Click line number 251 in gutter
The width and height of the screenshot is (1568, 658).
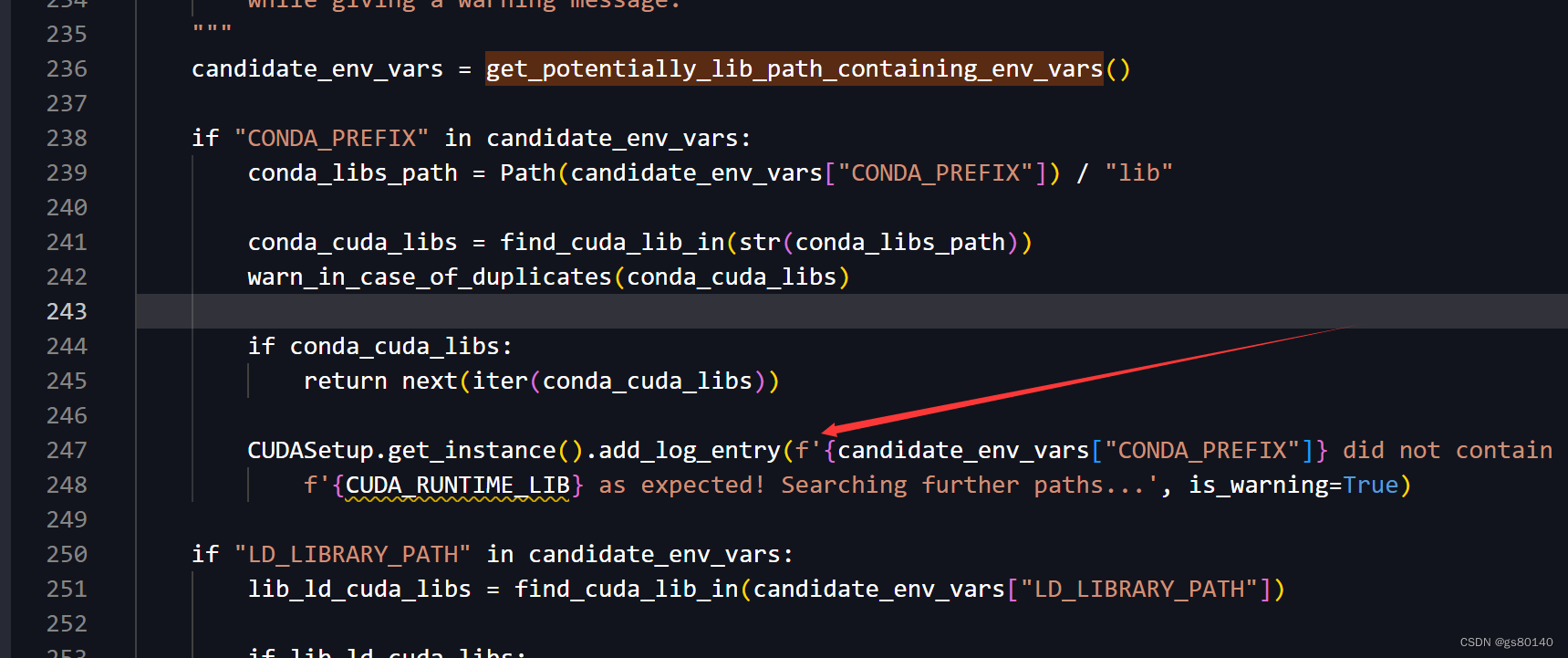point(67,590)
